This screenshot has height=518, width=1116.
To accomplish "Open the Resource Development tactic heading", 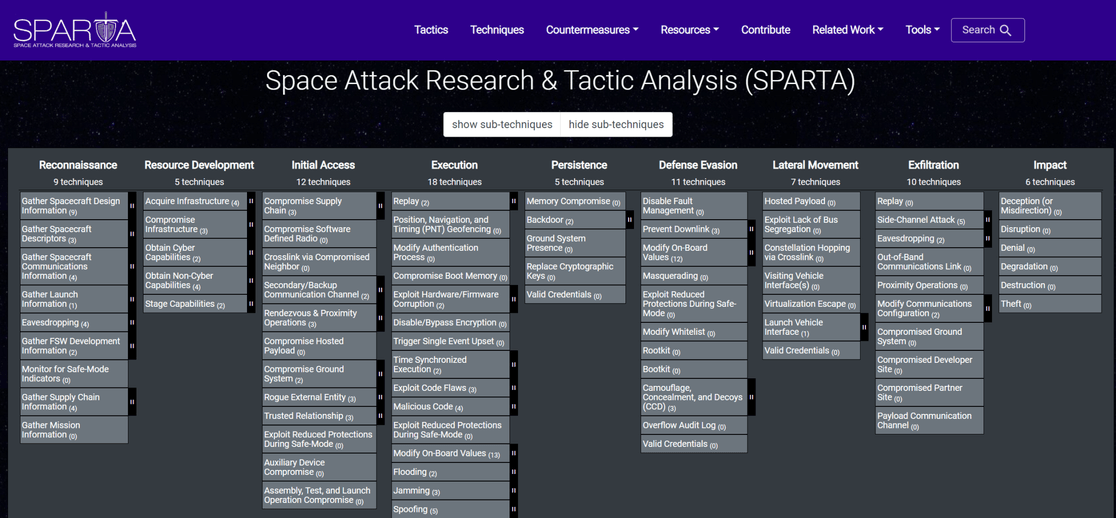I will click(x=199, y=165).
